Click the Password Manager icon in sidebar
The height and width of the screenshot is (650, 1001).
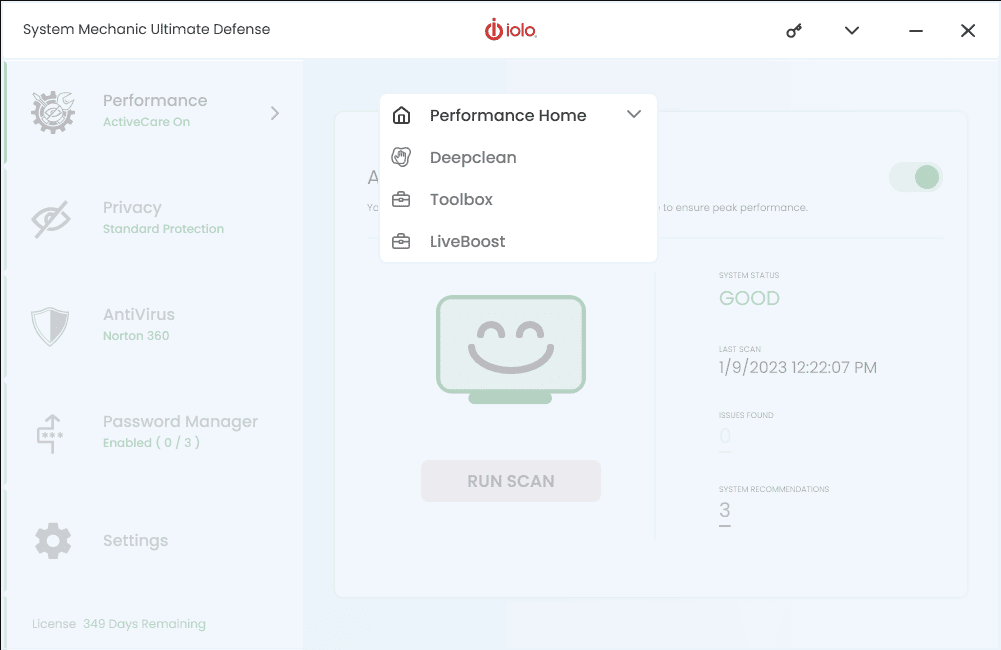[x=50, y=434]
